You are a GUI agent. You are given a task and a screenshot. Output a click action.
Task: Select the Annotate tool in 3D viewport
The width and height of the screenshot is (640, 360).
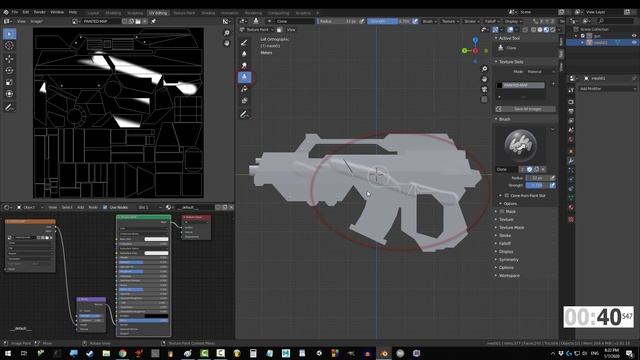click(244, 115)
